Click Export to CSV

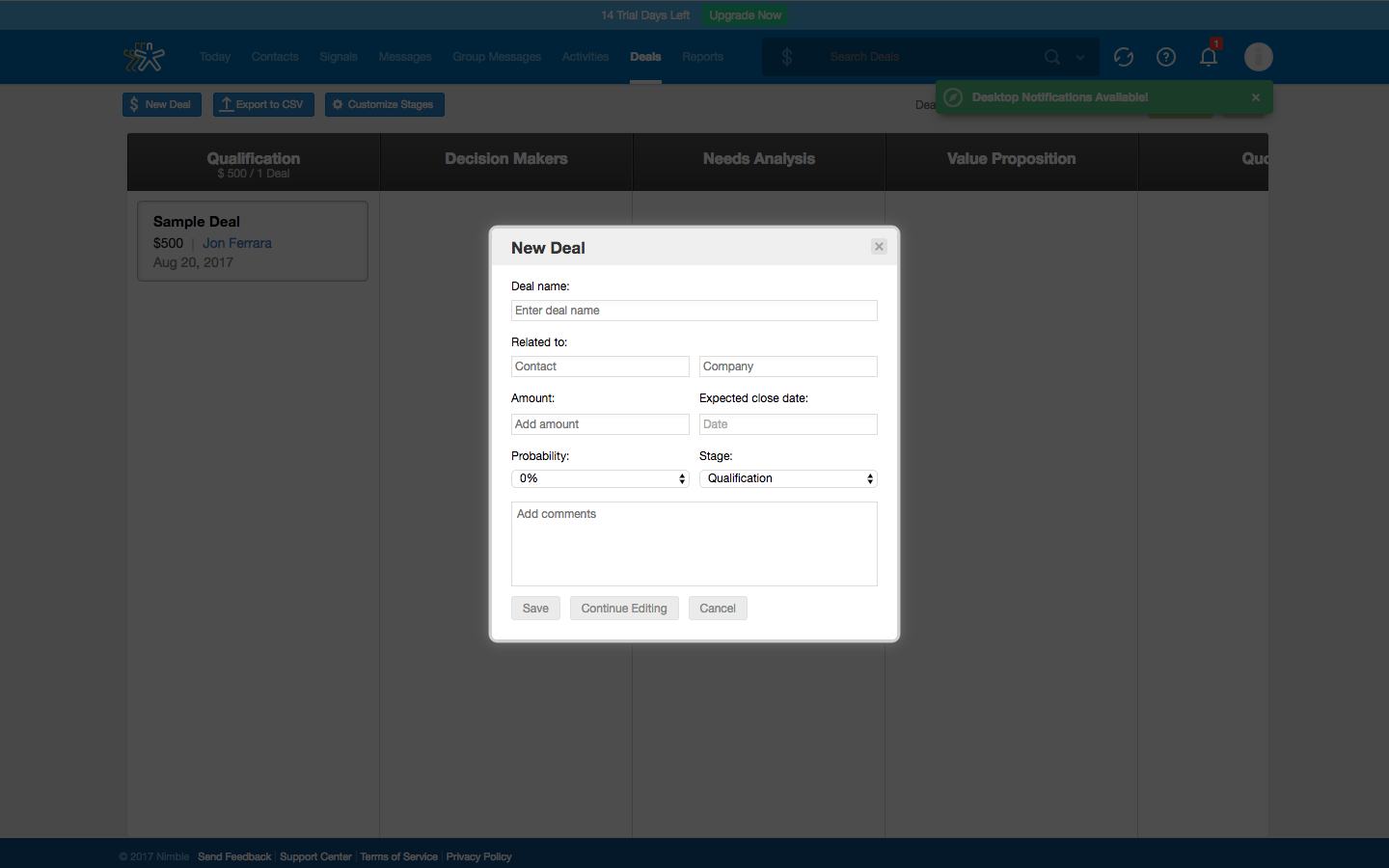(x=263, y=104)
